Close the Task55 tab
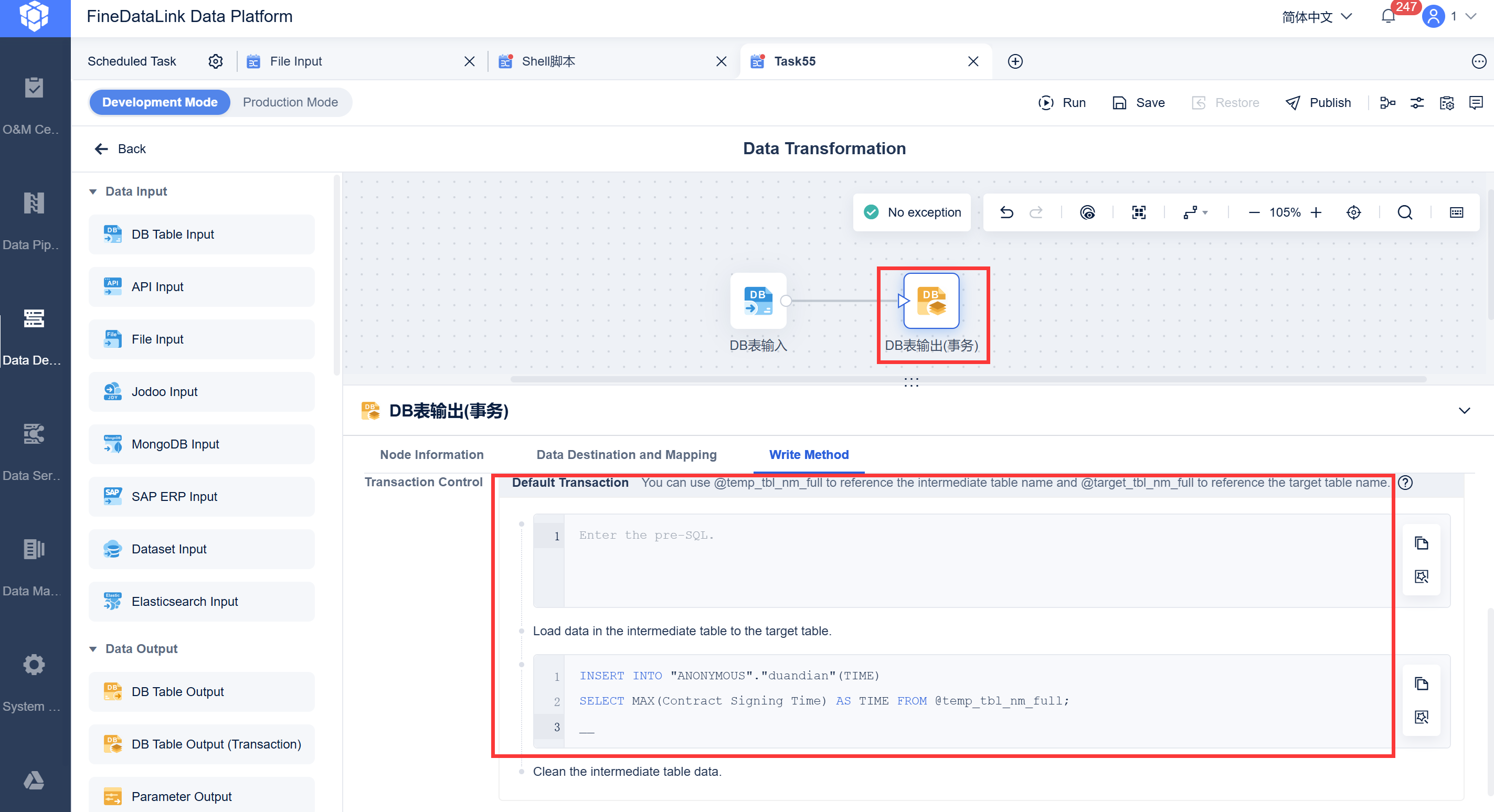Image resolution: width=1494 pixels, height=812 pixels. click(973, 61)
